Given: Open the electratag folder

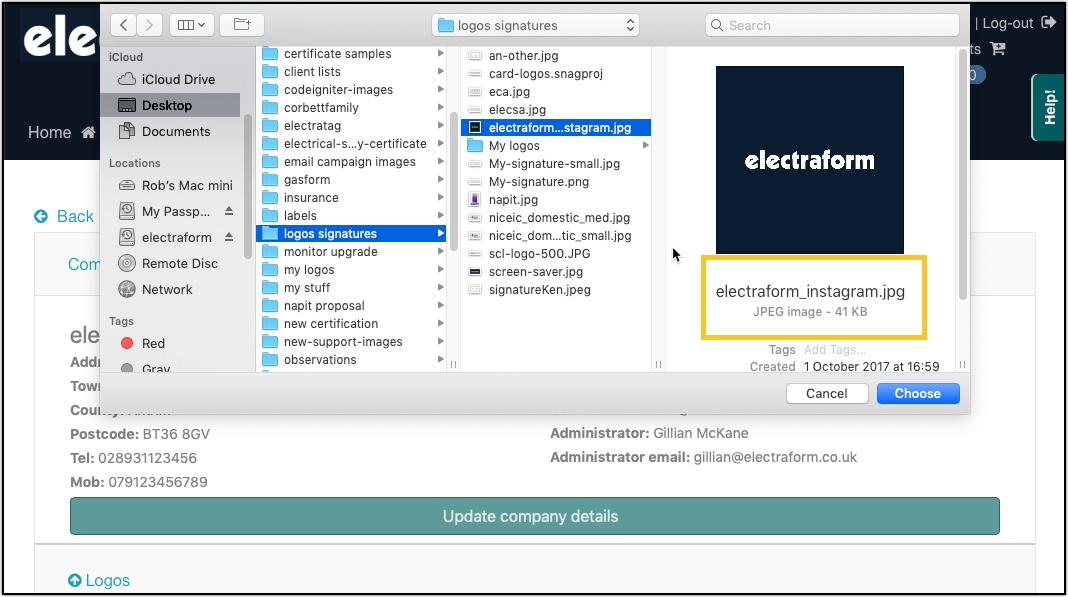Looking at the screenshot, I should 351,125.
